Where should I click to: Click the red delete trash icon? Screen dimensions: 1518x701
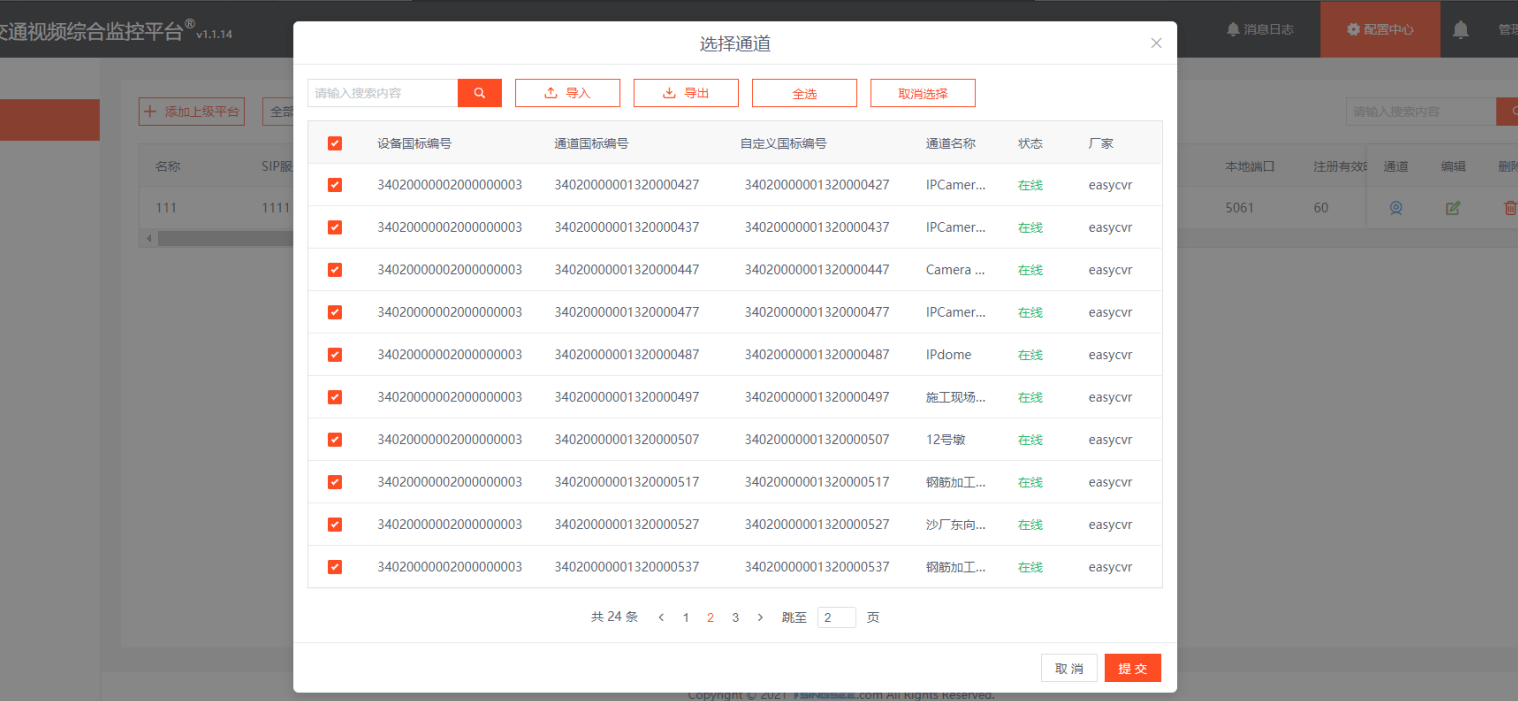1509,208
